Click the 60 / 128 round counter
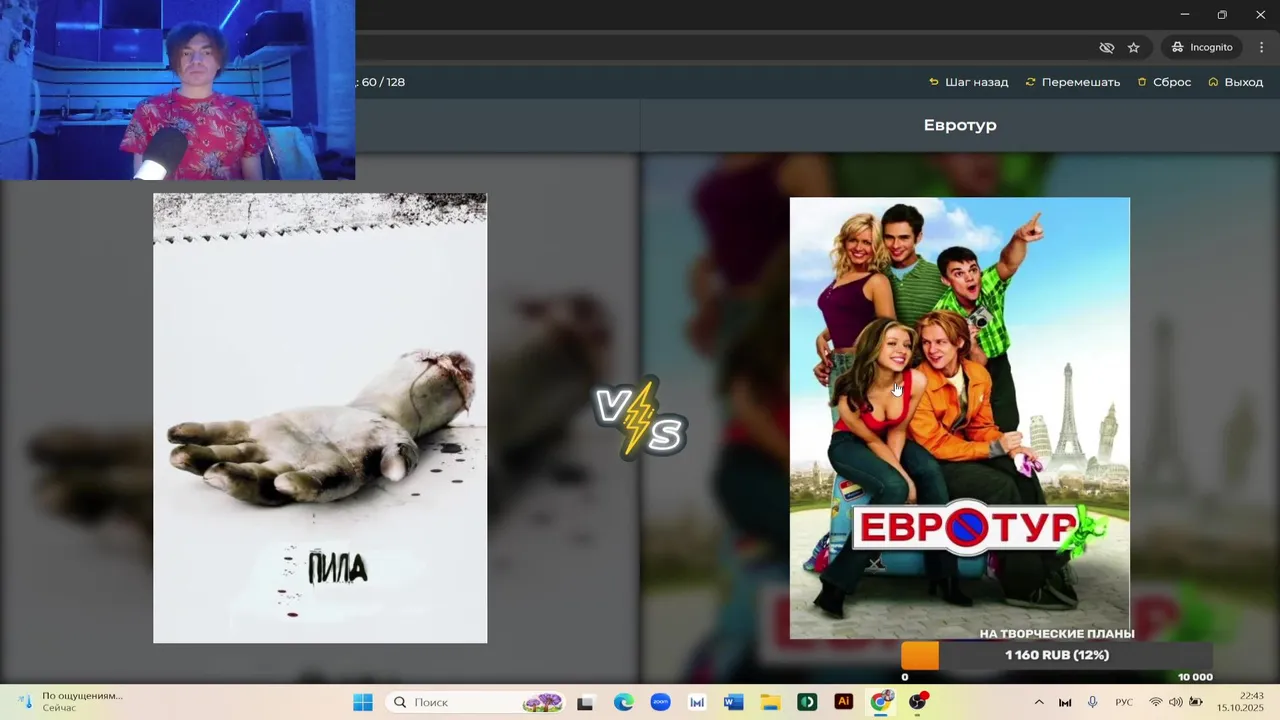Viewport: 1280px width, 720px height. tap(383, 82)
